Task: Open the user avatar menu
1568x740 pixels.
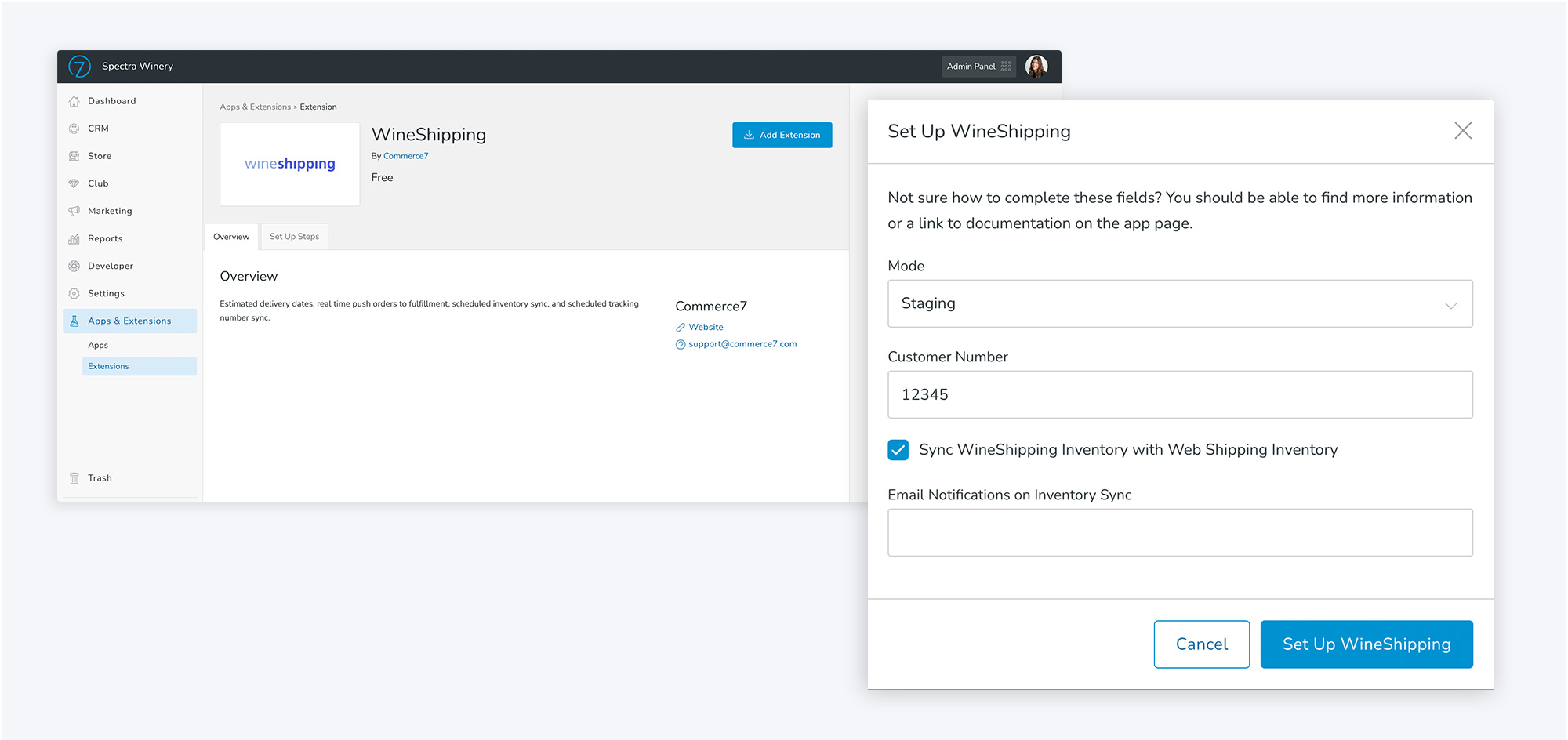Action: pyautogui.click(x=1036, y=67)
